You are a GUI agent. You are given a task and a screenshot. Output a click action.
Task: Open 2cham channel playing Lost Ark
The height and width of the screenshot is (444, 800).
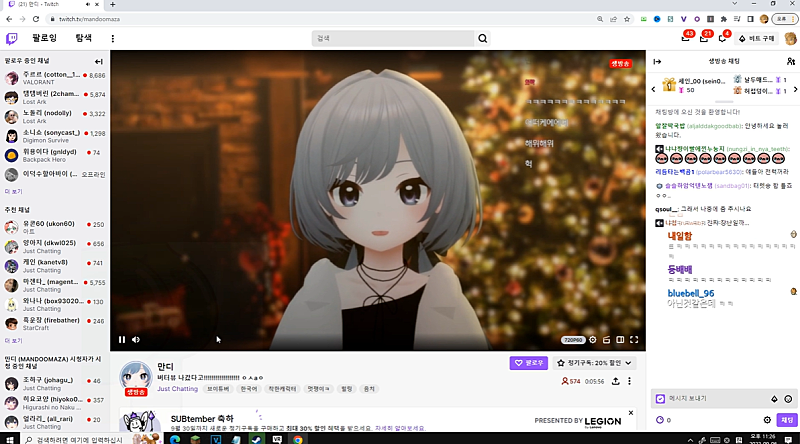coord(55,97)
